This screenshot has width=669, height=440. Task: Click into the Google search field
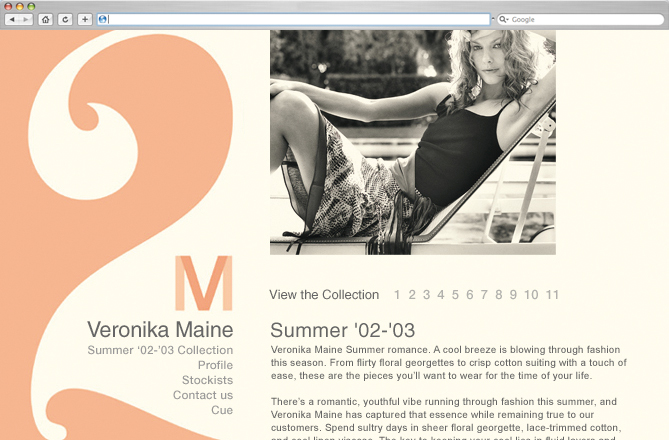tap(580, 20)
